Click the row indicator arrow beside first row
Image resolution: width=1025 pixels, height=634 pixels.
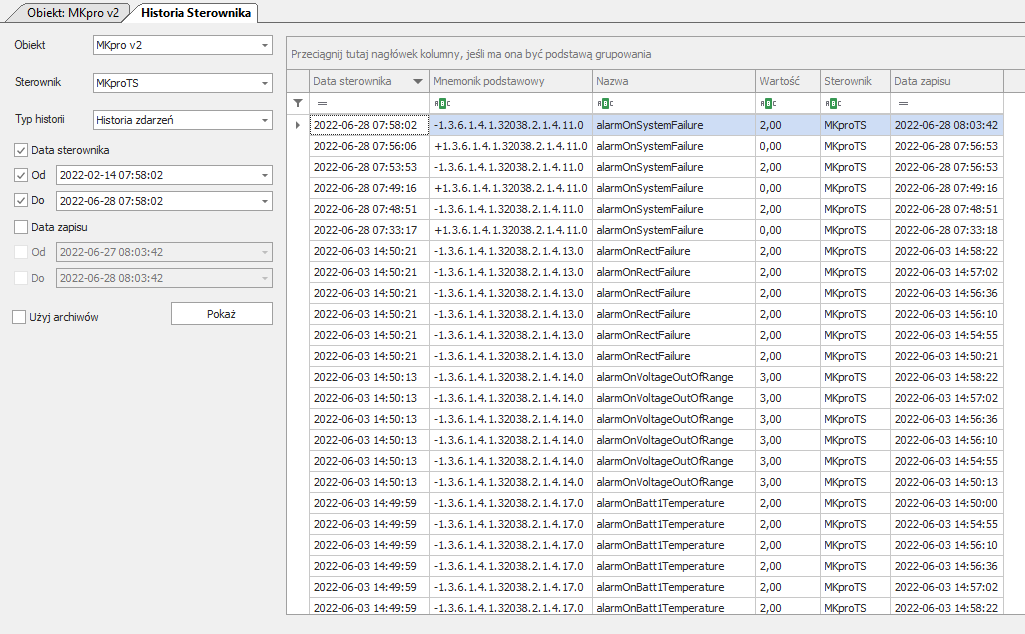click(x=298, y=125)
